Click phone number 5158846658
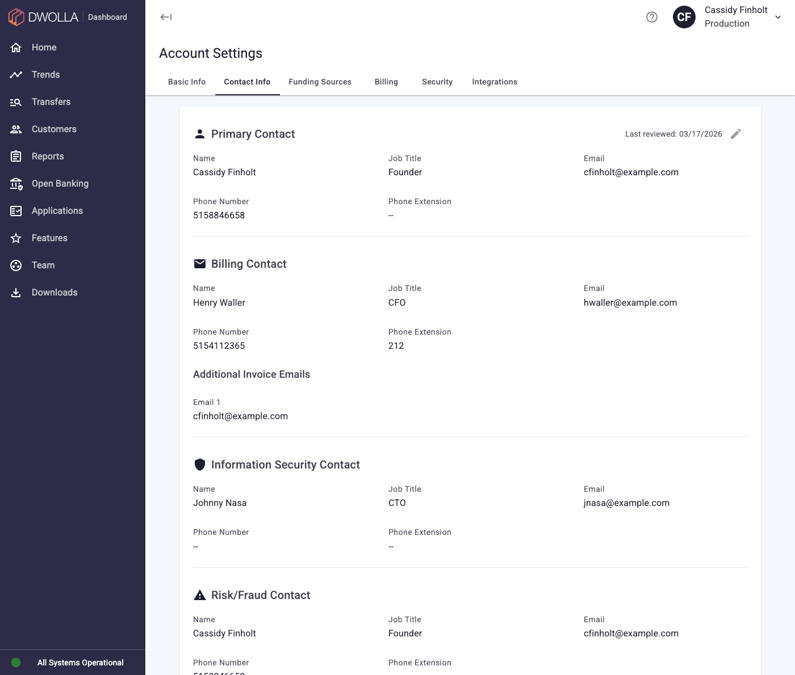The width and height of the screenshot is (795, 675). point(219,216)
